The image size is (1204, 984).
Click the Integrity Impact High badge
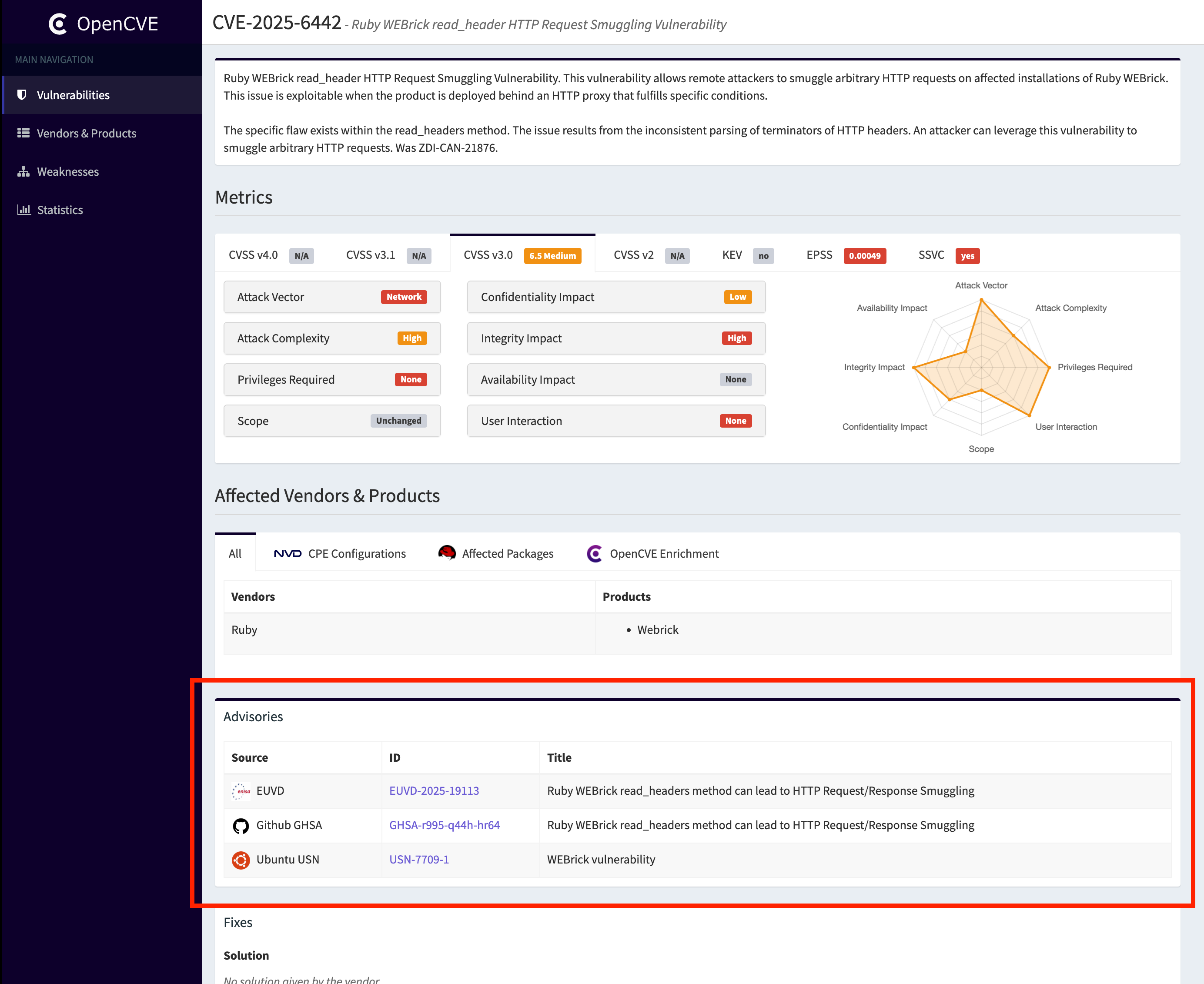tap(736, 338)
